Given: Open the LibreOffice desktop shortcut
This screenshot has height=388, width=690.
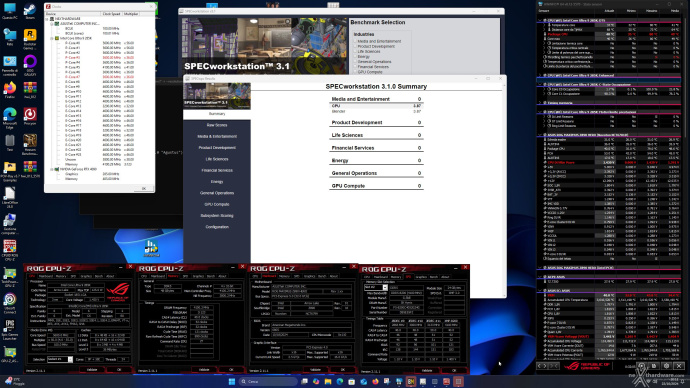Looking at the screenshot, I should pos(10,197).
